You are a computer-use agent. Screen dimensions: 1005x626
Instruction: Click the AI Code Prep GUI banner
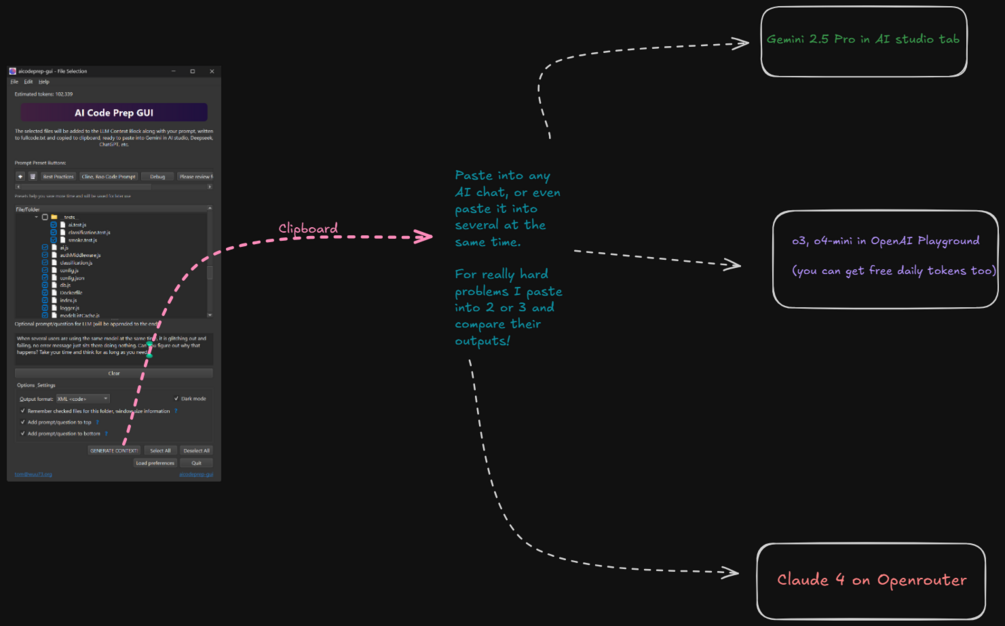(x=114, y=113)
